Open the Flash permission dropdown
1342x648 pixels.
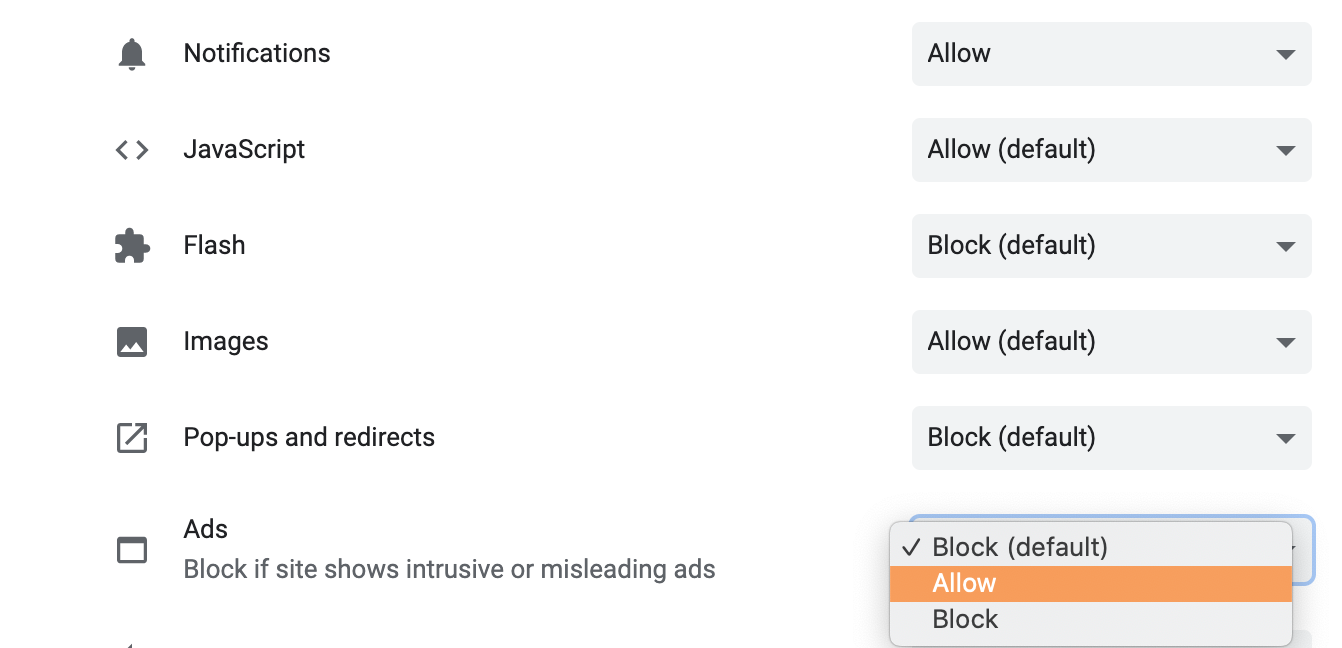(1111, 246)
